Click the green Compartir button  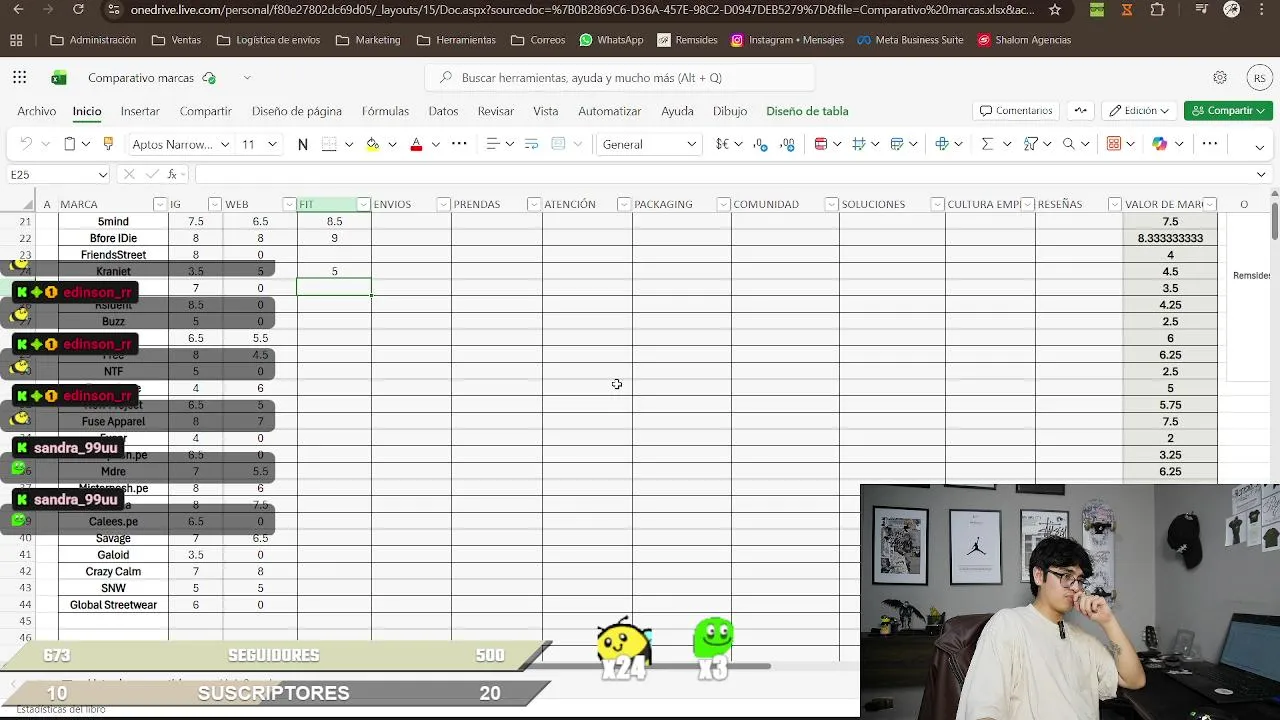1228,111
